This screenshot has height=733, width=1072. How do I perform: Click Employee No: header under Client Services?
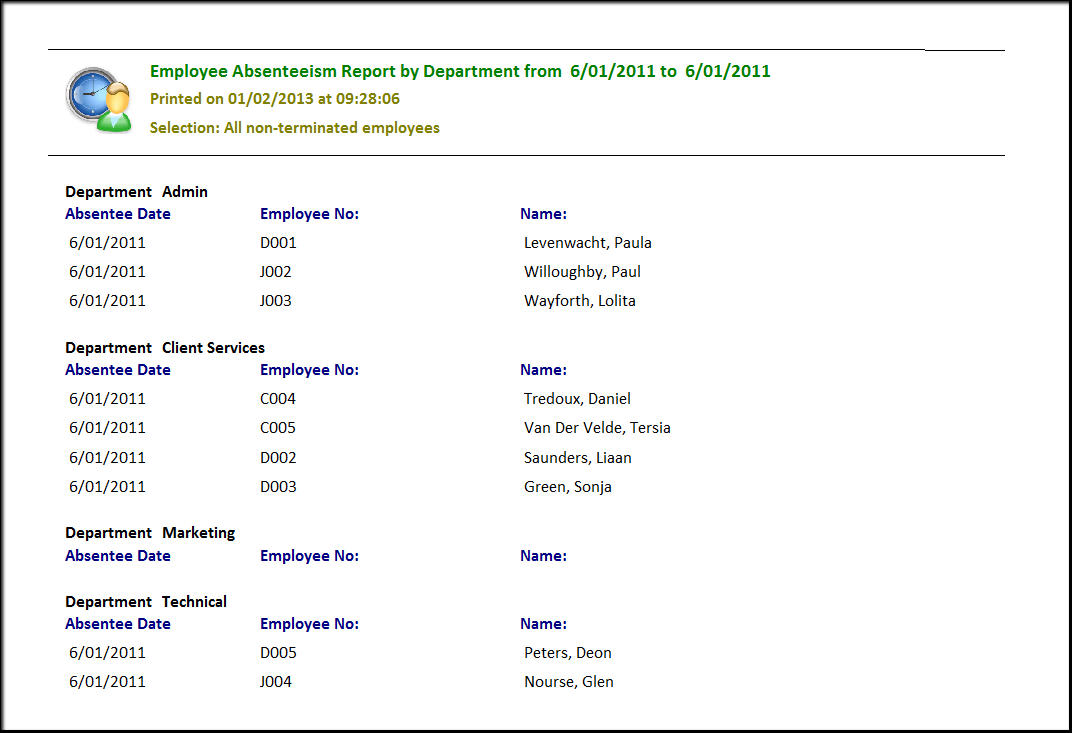coord(309,370)
